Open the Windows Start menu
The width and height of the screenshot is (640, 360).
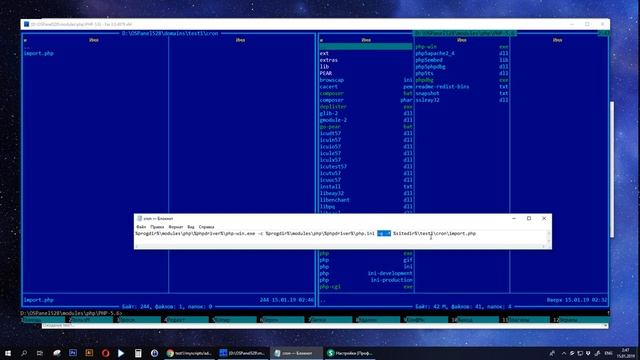[8, 353]
